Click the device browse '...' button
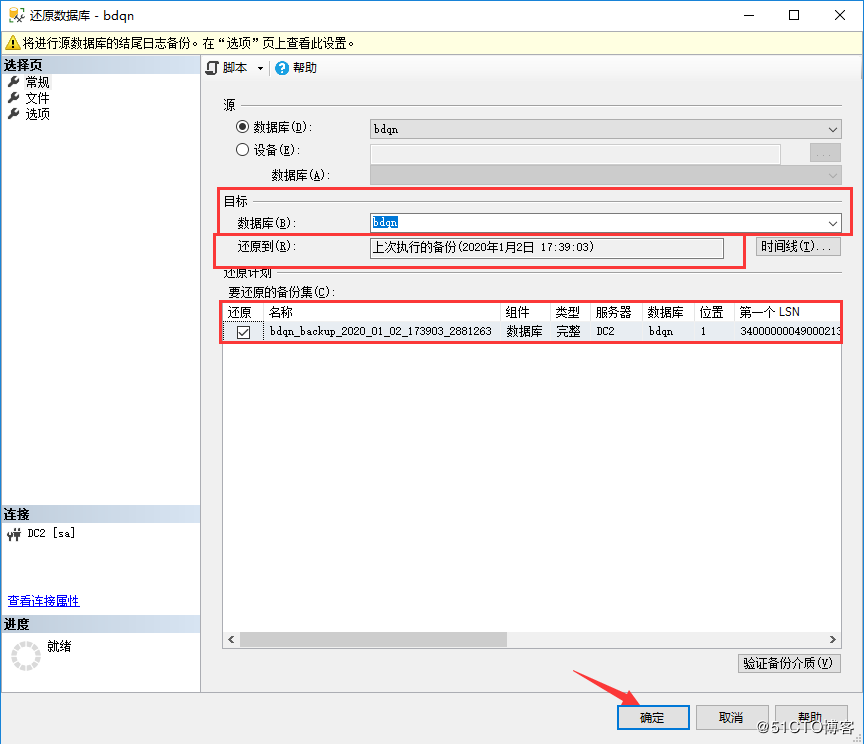Screen dimensions: 864x744 tap(825, 153)
